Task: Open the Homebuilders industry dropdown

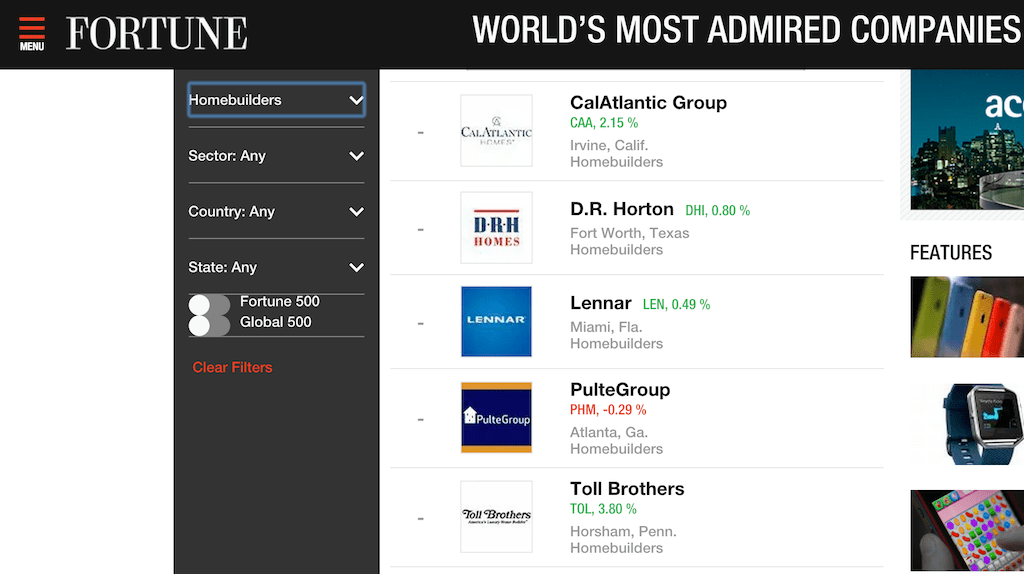Action: [x=276, y=100]
